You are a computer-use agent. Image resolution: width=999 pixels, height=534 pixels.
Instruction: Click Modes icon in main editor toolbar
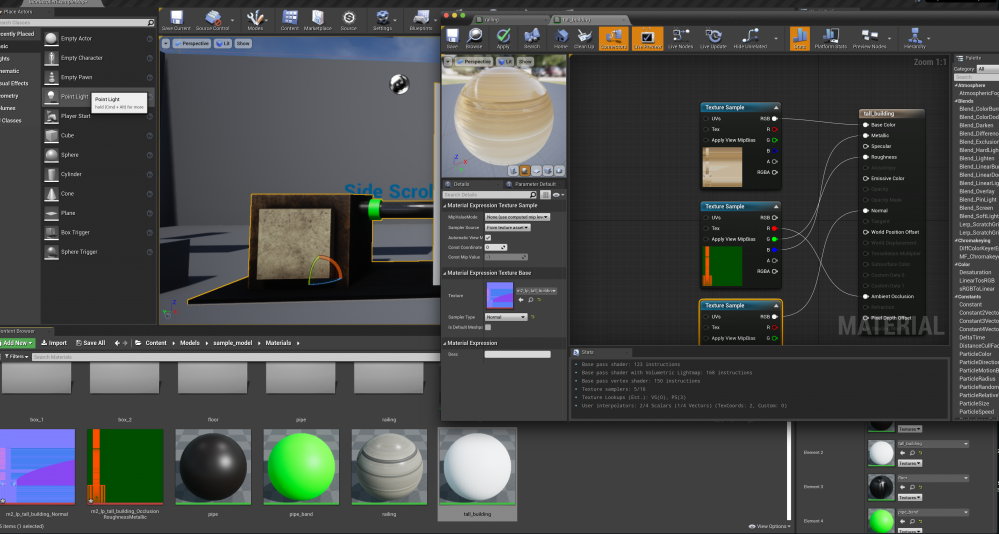coord(255,20)
